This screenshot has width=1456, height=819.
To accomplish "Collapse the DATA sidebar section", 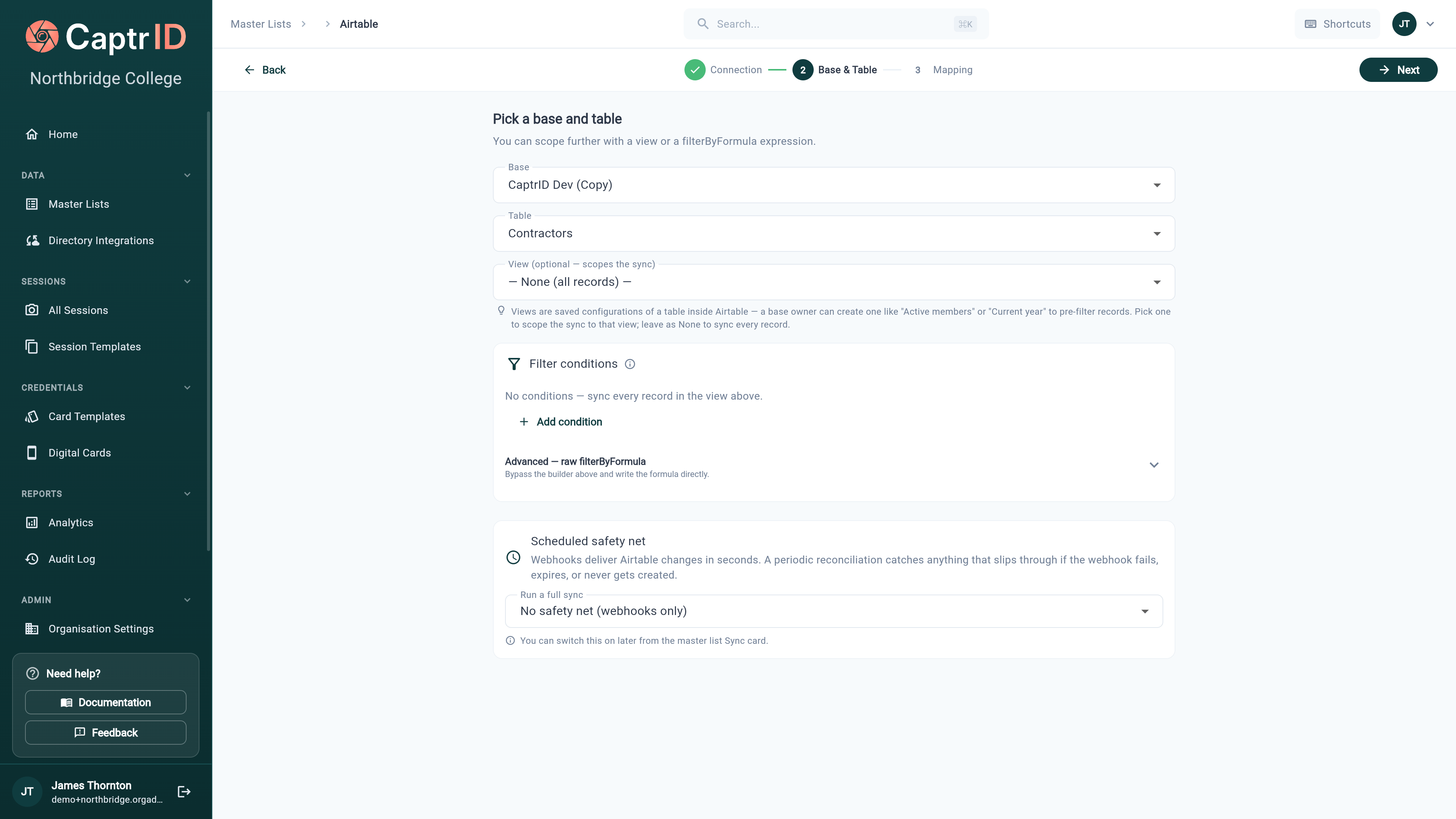I will (187, 175).
